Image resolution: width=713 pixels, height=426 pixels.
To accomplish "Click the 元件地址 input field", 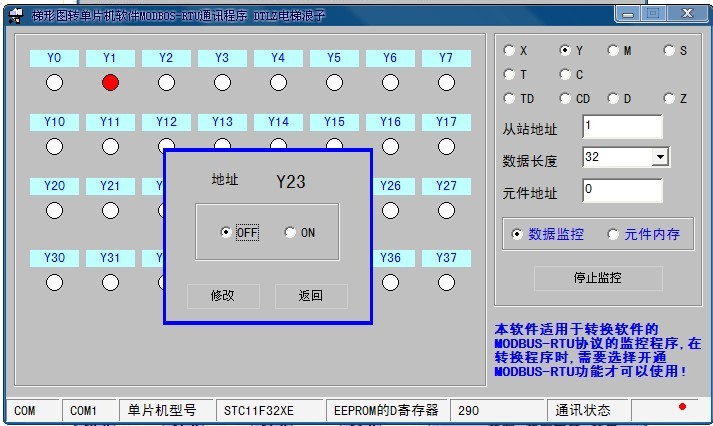I will pyautogui.click(x=621, y=190).
